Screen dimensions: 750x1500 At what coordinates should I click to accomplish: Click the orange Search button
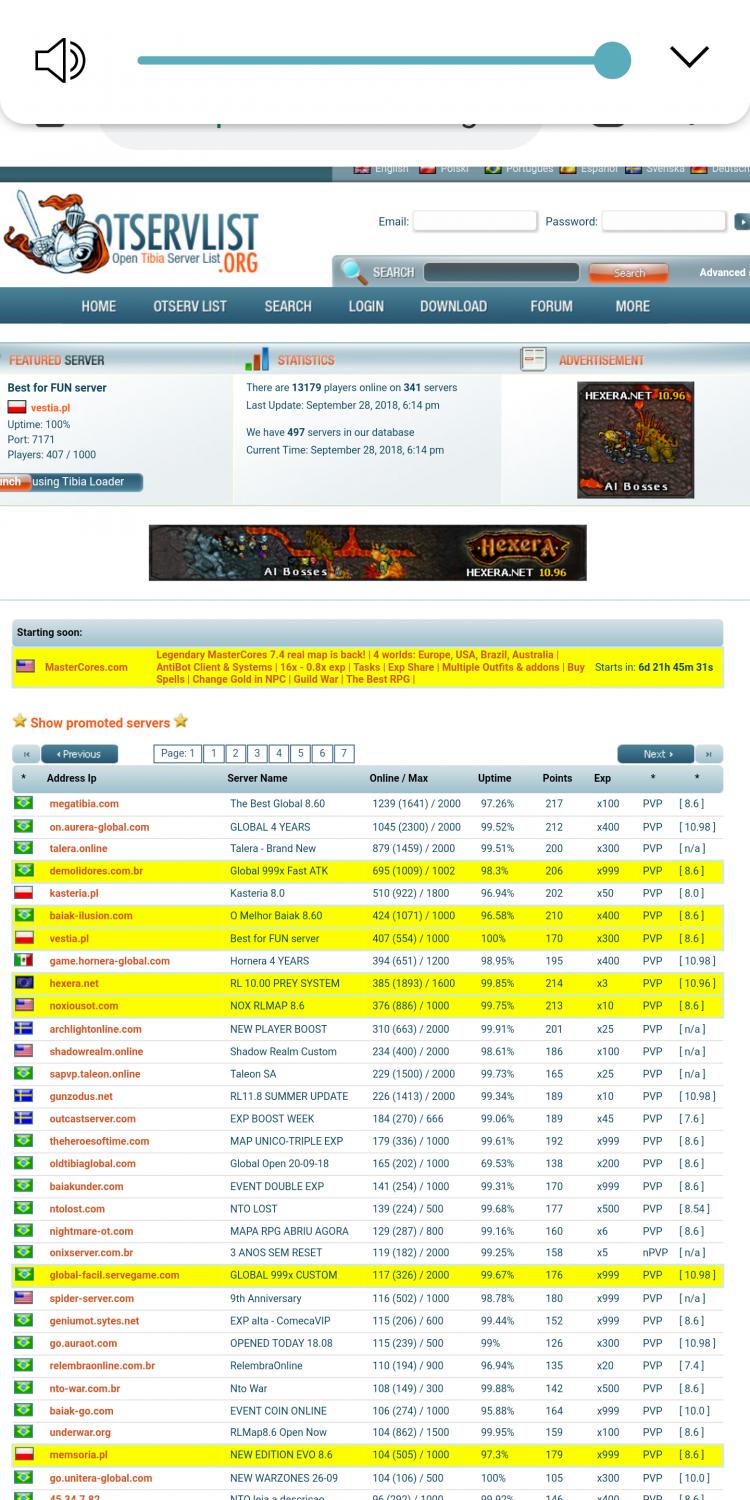pos(628,273)
